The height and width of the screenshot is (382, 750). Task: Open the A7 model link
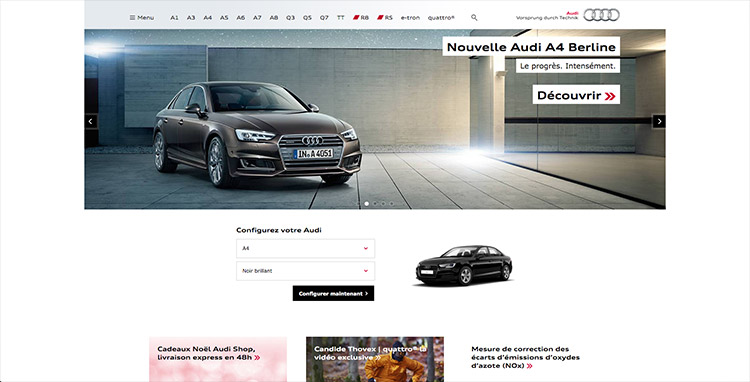[257, 18]
